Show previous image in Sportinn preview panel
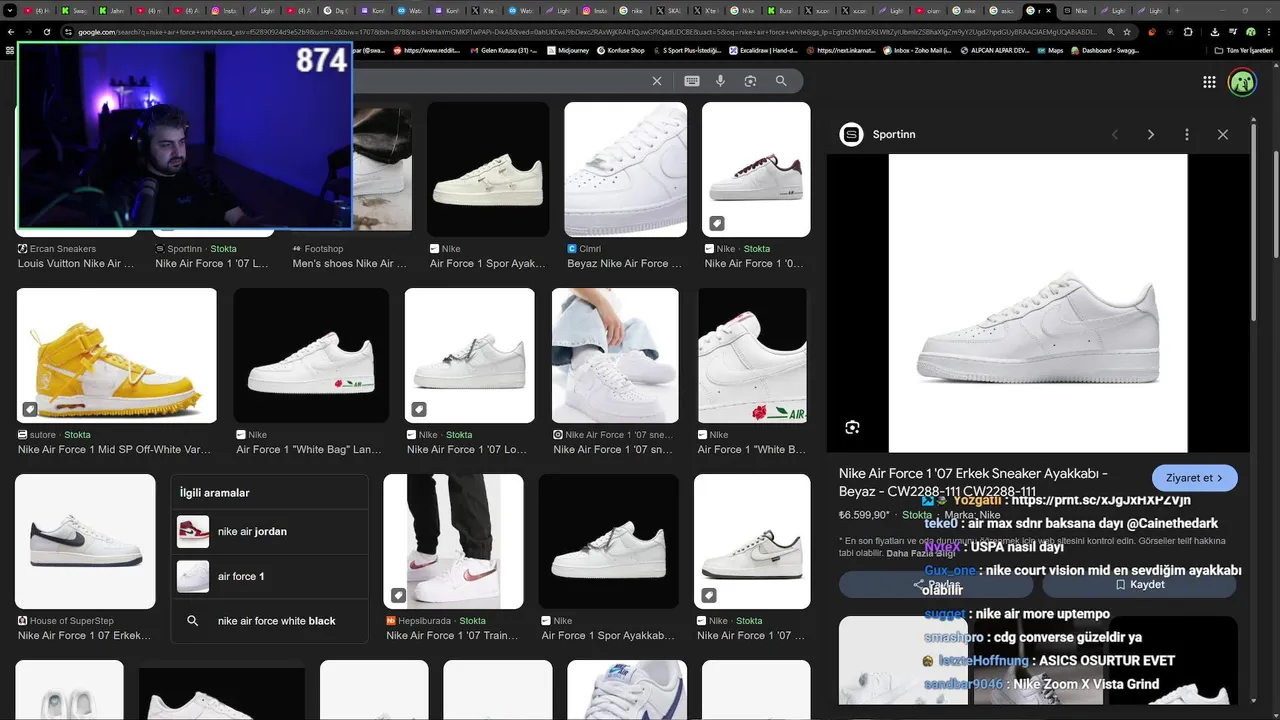Screen dimensions: 1280x720 (1115, 134)
